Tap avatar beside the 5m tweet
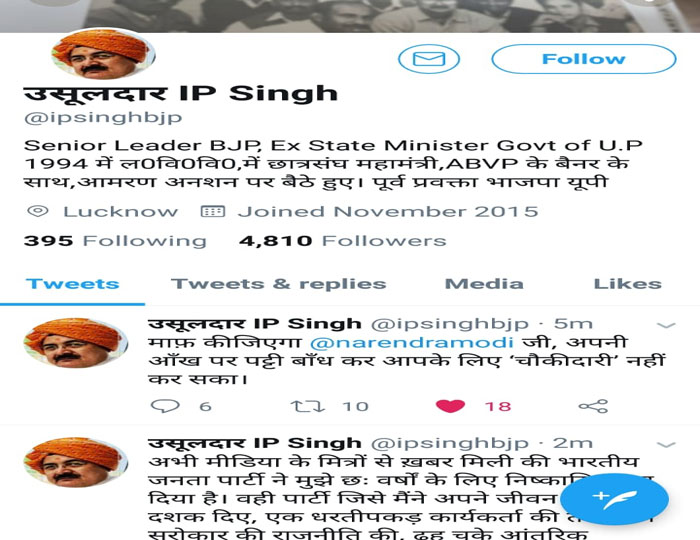Viewport: 700px width, 540px height. [76, 343]
